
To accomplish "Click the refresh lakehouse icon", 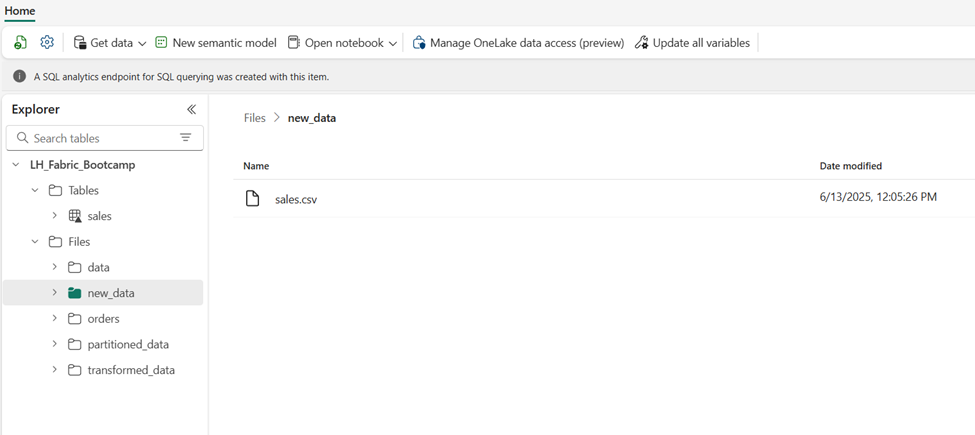I will 21,42.
